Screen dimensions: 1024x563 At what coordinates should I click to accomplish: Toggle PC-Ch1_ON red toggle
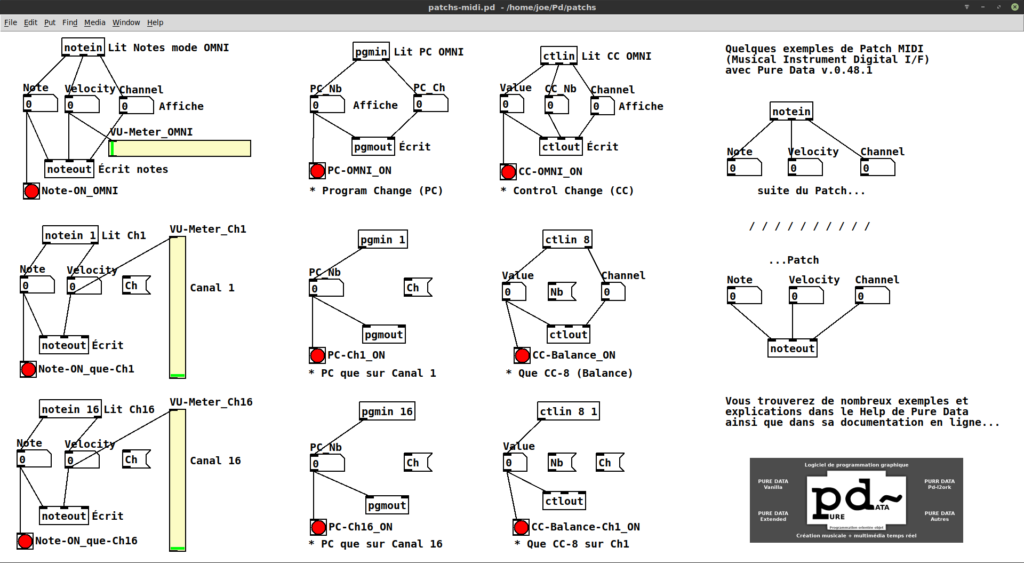pyautogui.click(x=317, y=355)
